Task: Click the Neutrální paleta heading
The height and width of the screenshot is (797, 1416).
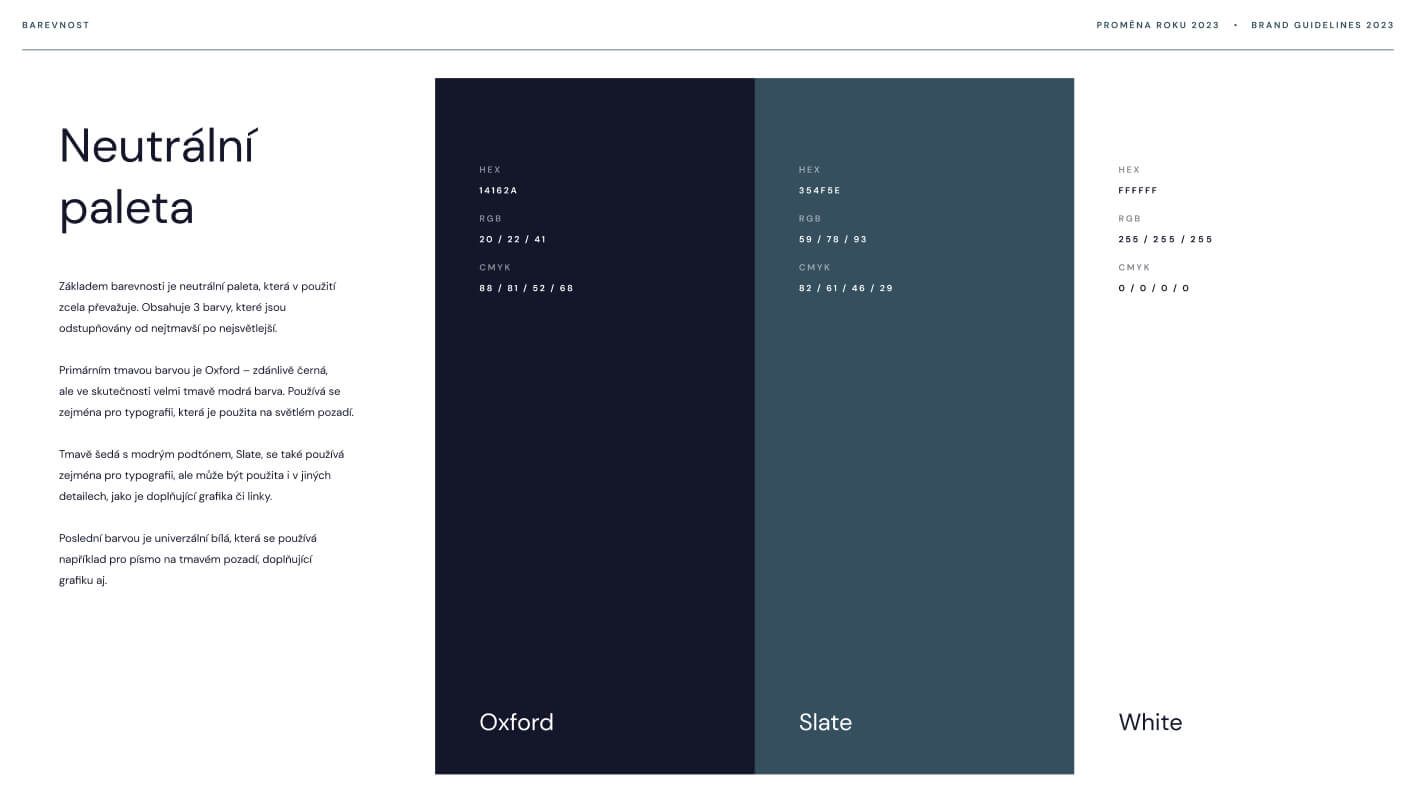Action: pos(158,177)
